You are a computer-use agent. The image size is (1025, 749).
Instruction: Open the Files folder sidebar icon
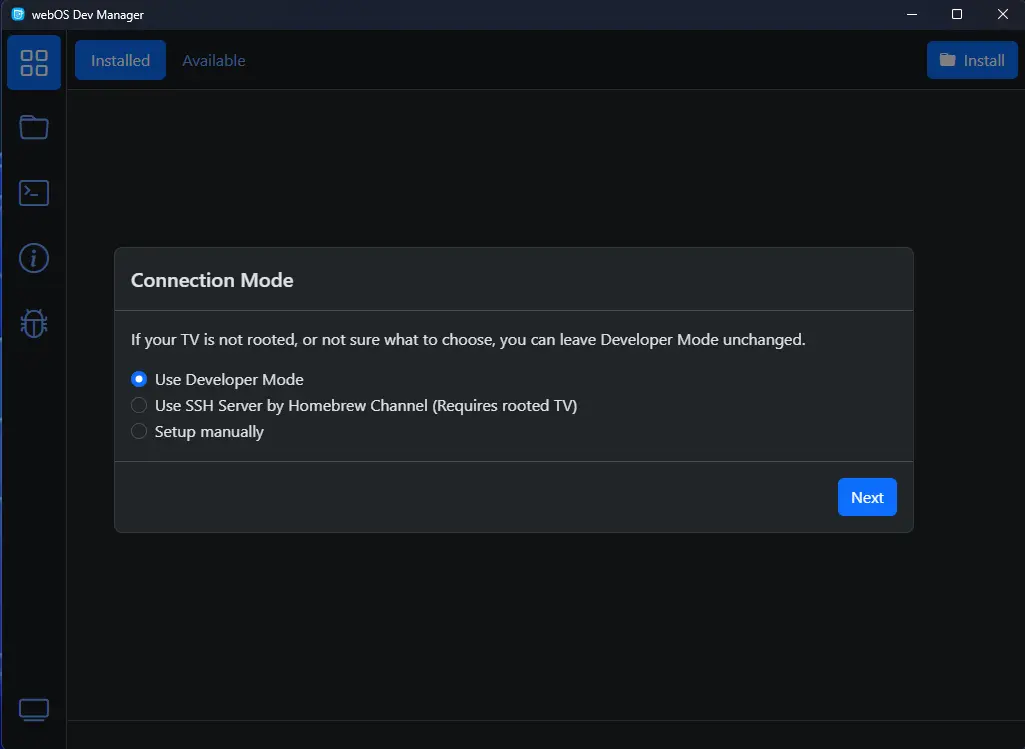34,127
